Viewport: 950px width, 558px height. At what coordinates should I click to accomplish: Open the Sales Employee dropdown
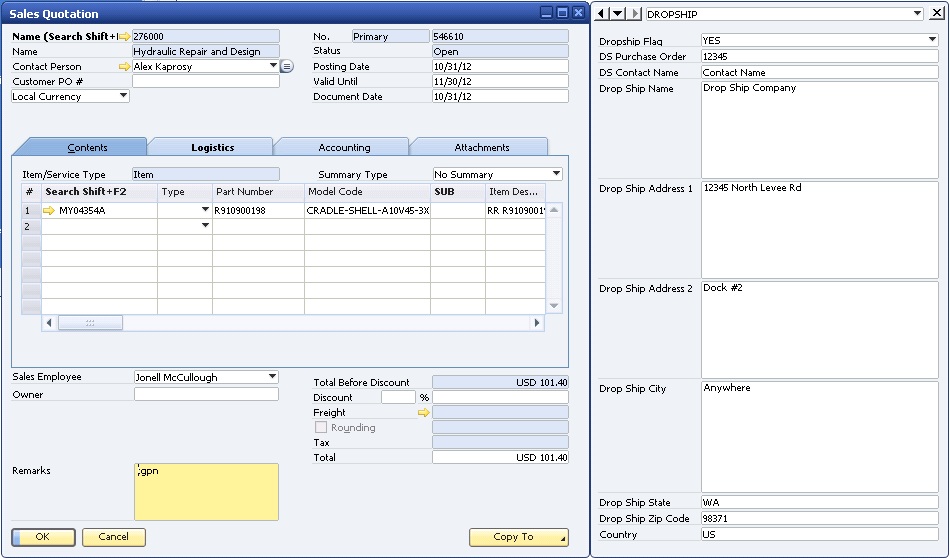(x=272, y=377)
